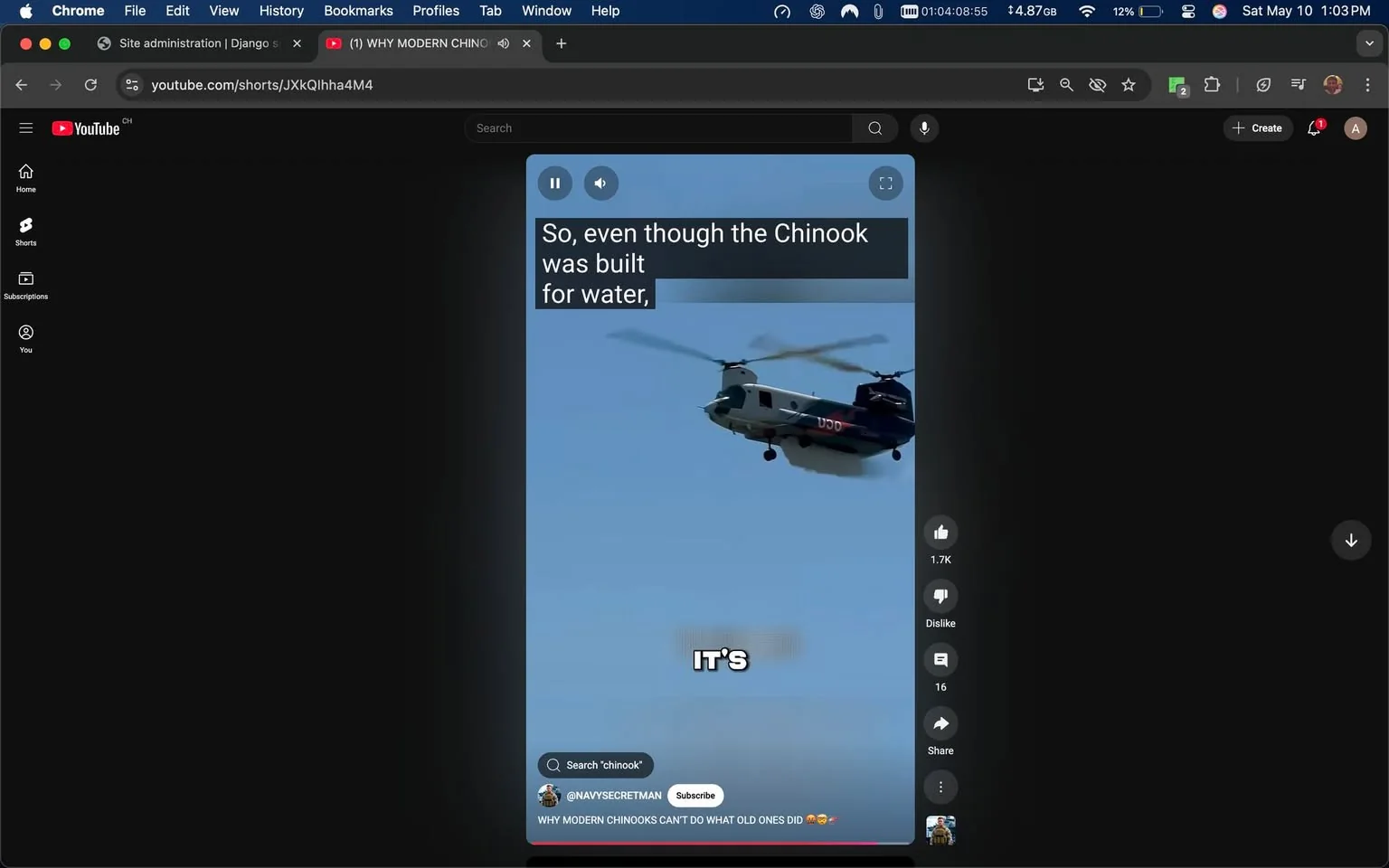Viewport: 1389px width, 868px height.
Task: Open macOS Control Center
Action: click(x=1188, y=11)
